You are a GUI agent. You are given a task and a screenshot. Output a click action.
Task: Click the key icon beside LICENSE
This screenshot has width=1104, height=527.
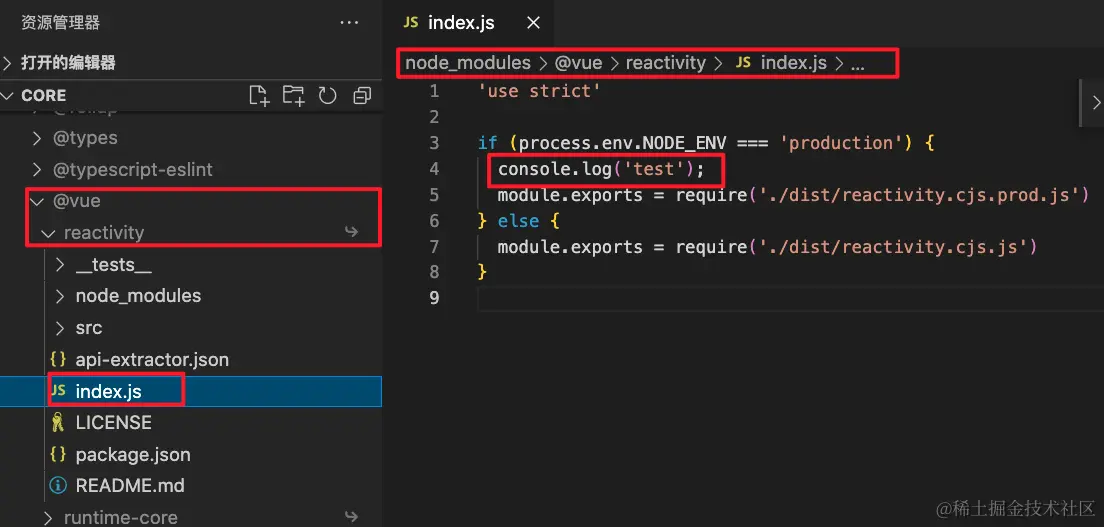(x=58, y=423)
